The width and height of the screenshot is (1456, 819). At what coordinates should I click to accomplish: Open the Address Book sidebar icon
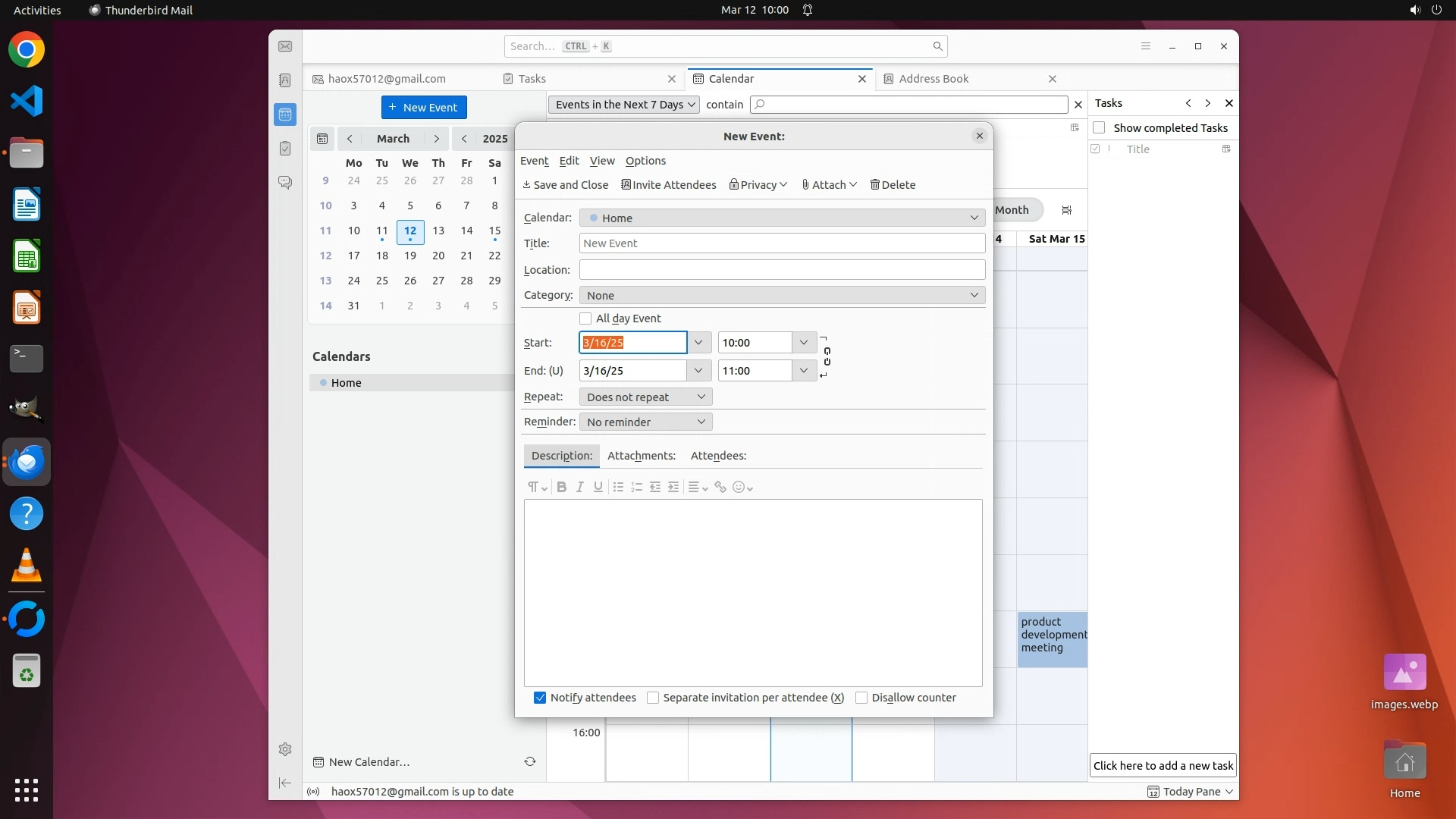285,80
